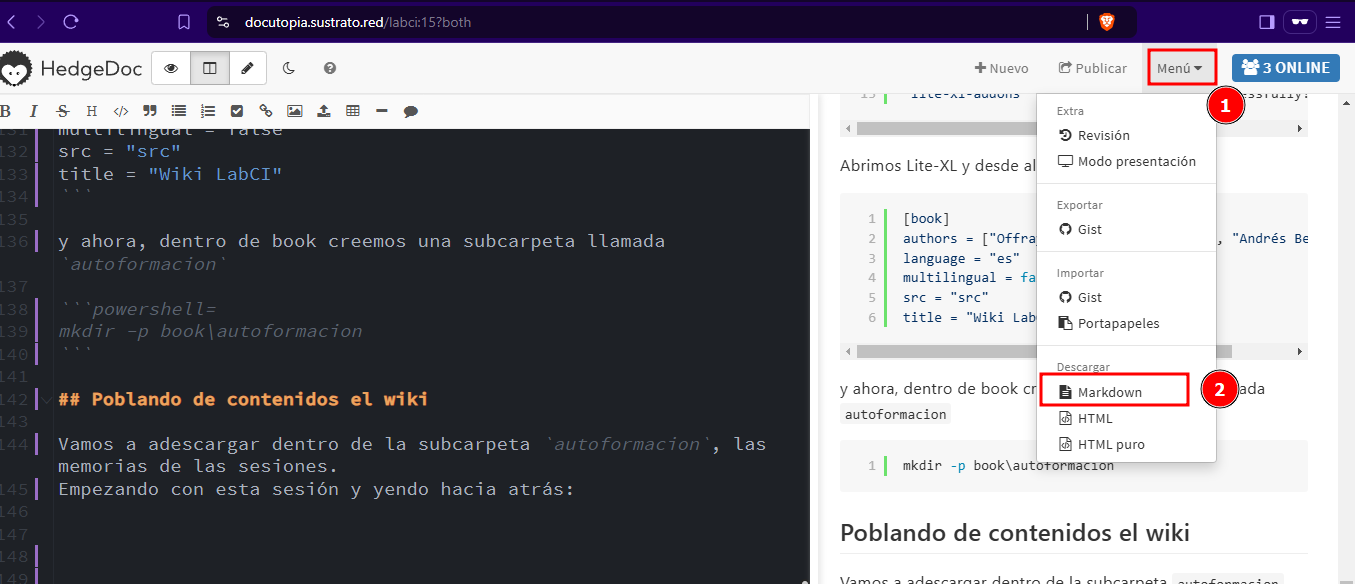
Task: Insert a numbered list
Action: coord(208,111)
